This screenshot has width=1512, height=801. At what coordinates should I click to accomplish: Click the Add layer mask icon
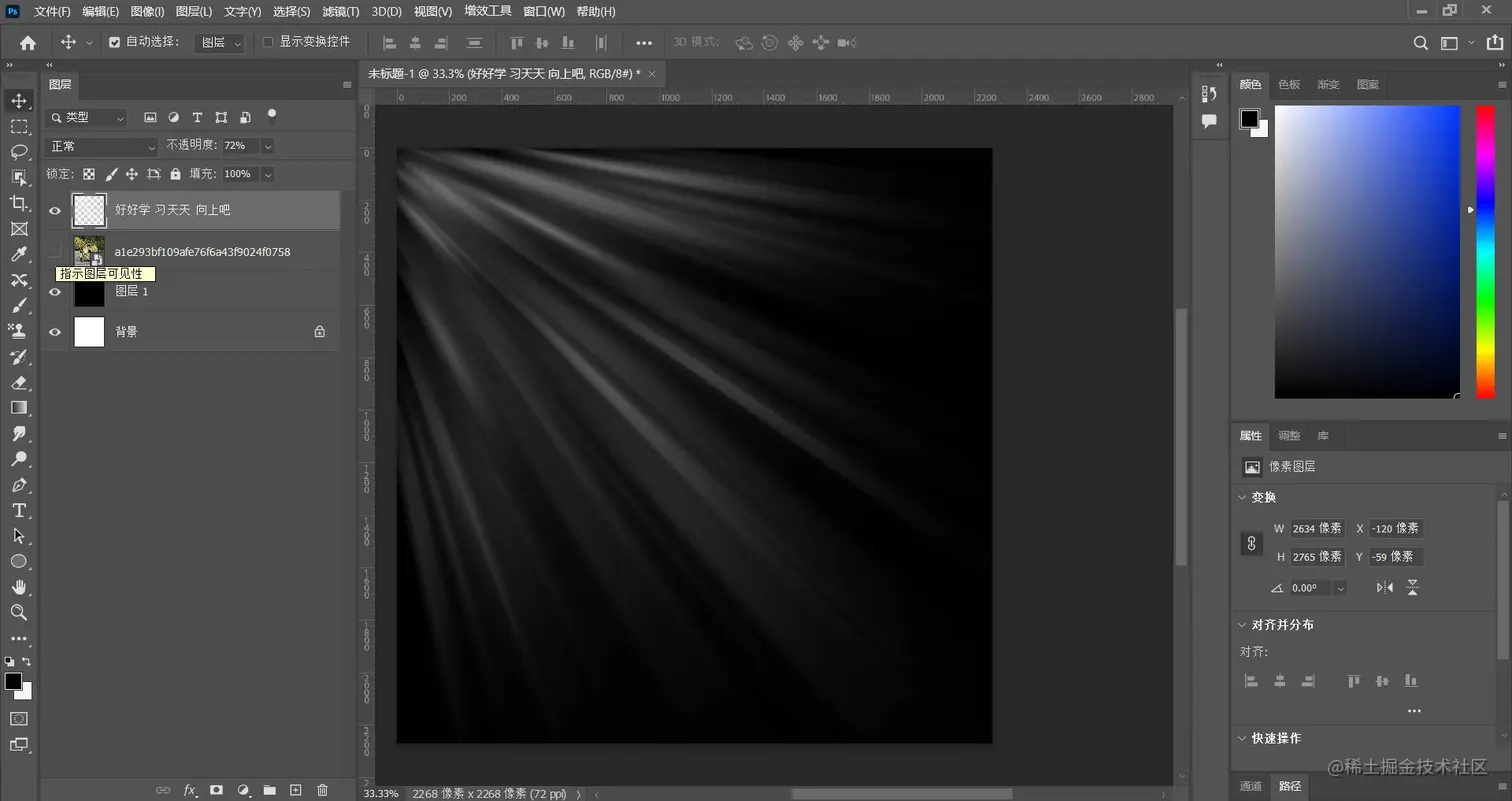pyautogui.click(x=215, y=790)
